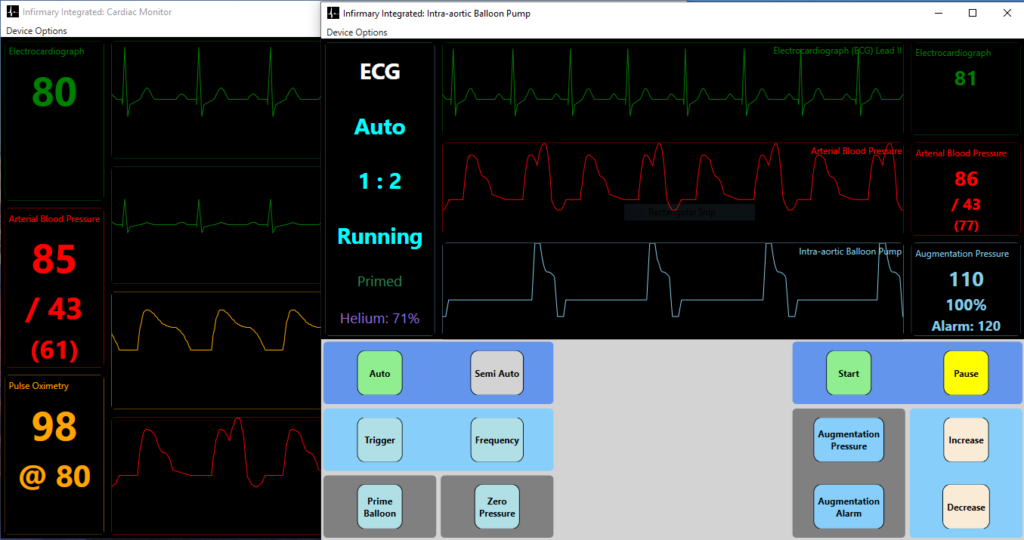Select the Semi Auto mode button
The height and width of the screenshot is (540, 1024).
tap(496, 373)
